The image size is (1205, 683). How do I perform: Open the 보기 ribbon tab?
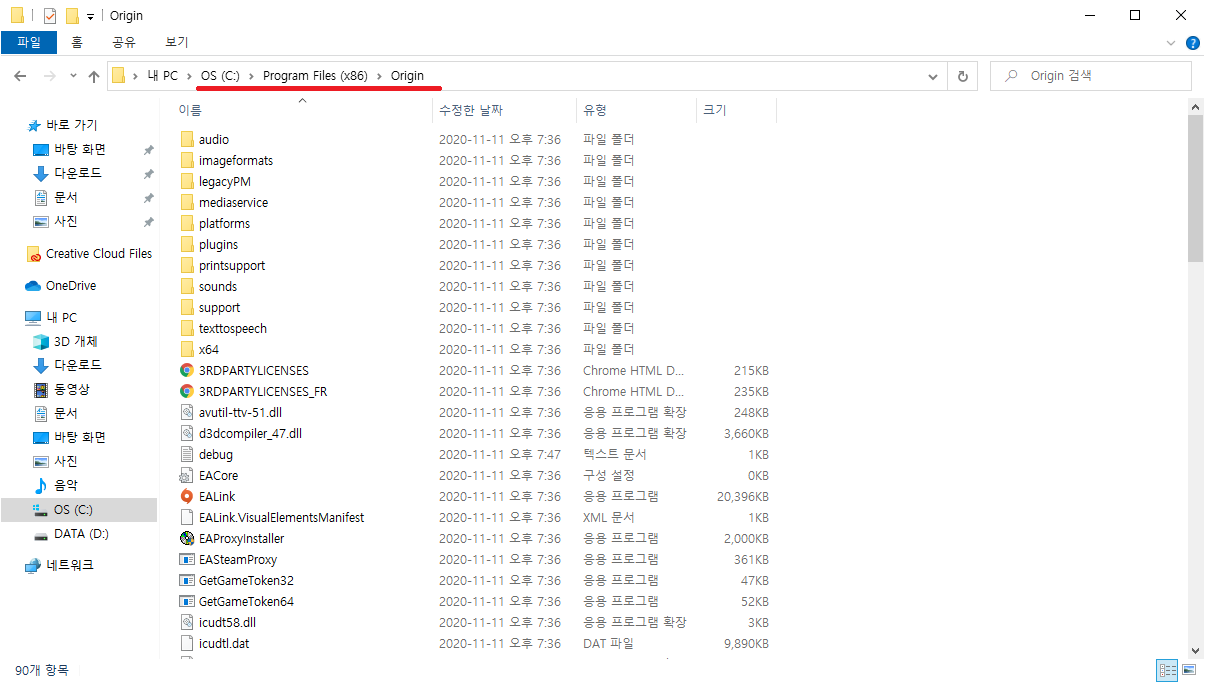[x=176, y=42]
